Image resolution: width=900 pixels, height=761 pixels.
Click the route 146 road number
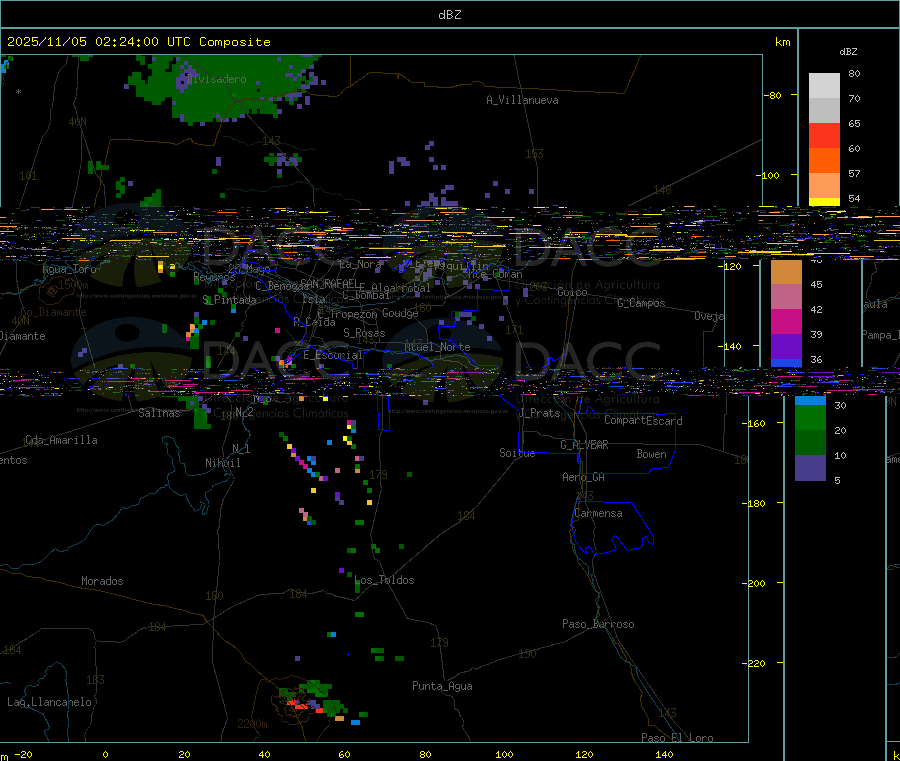(x=662, y=189)
